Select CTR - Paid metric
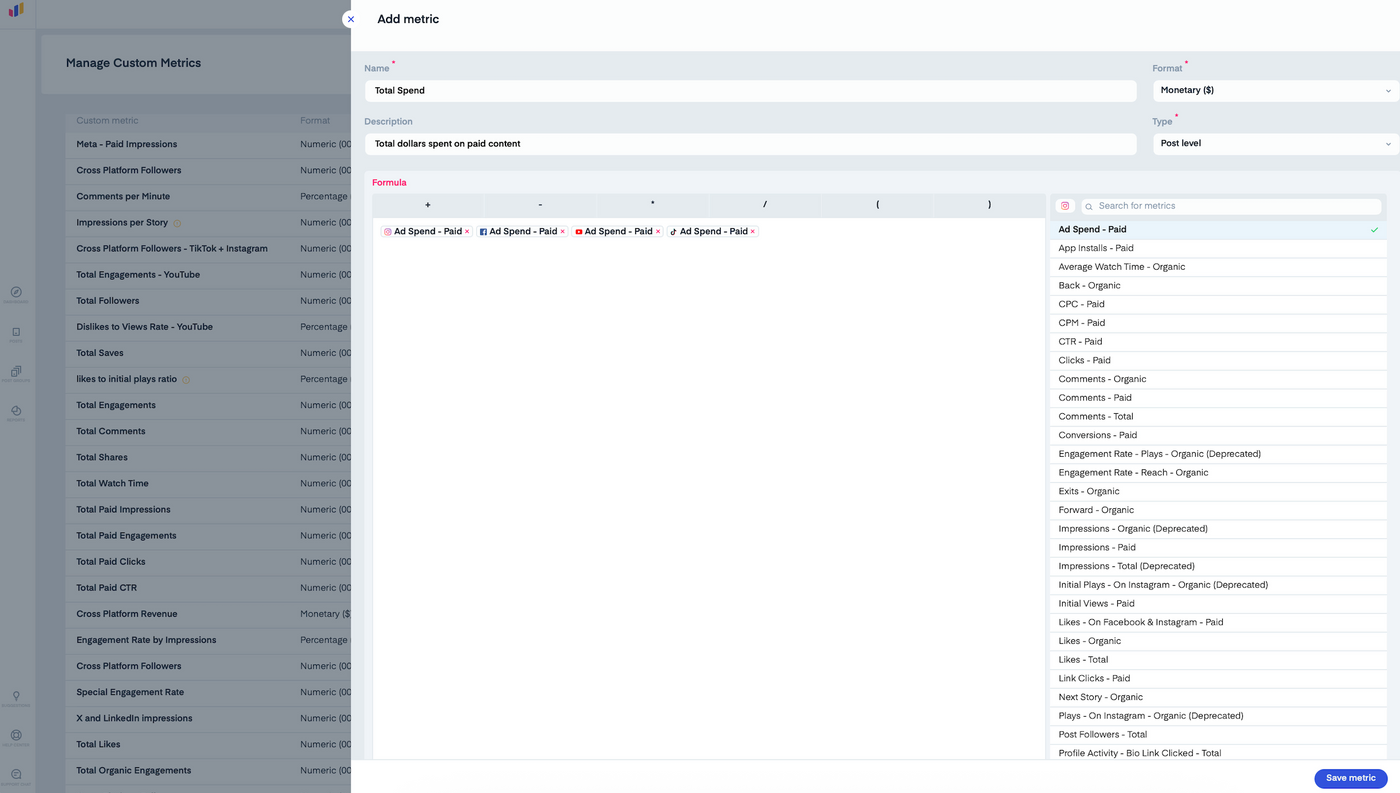 click(1218, 342)
